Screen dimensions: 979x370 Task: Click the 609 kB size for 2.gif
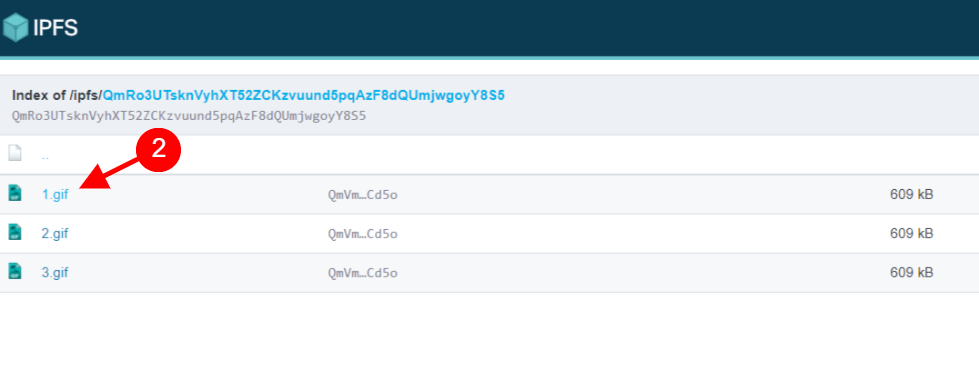(912, 234)
